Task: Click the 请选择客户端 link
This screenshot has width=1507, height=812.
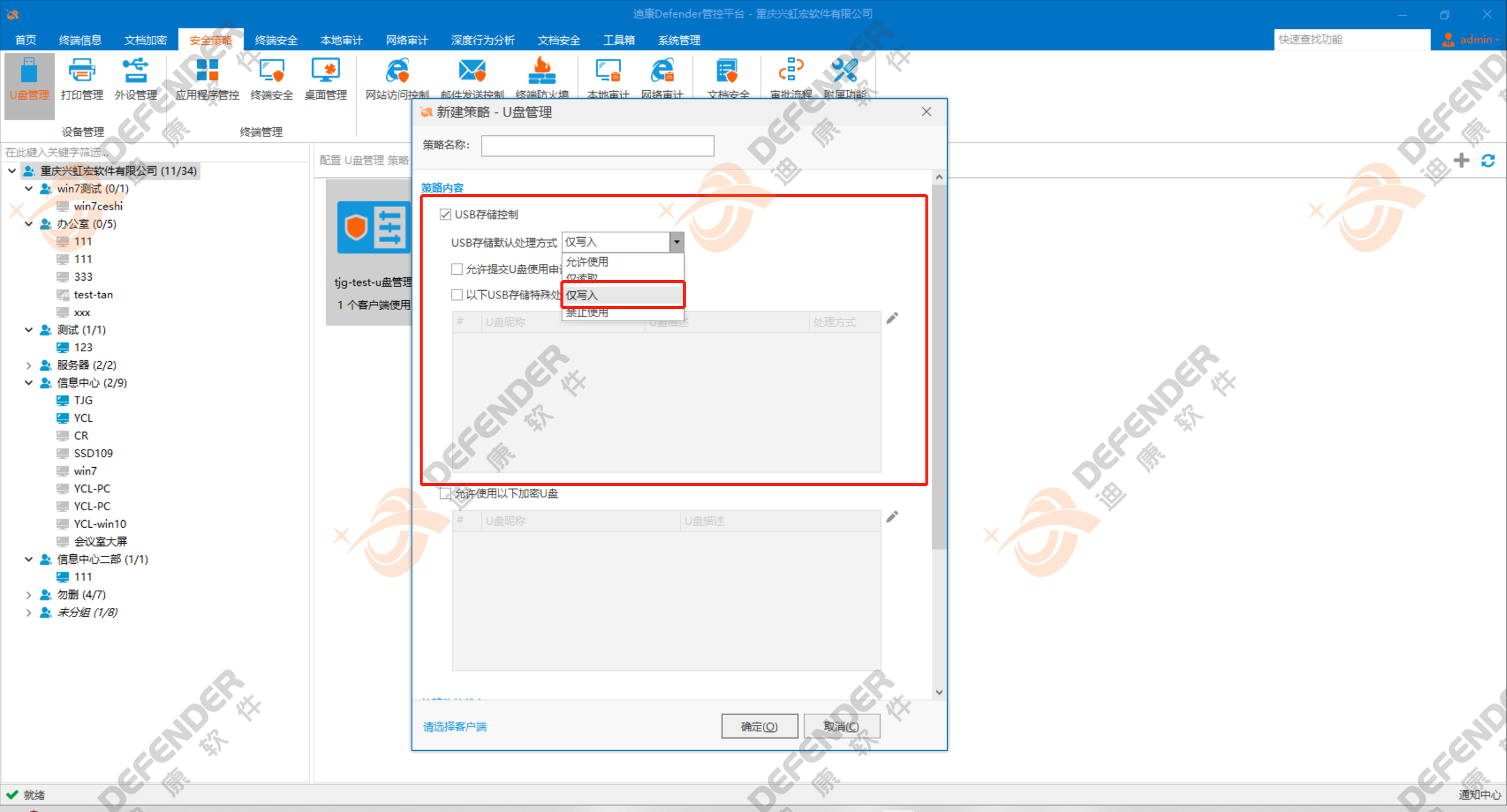Action: tap(455, 727)
